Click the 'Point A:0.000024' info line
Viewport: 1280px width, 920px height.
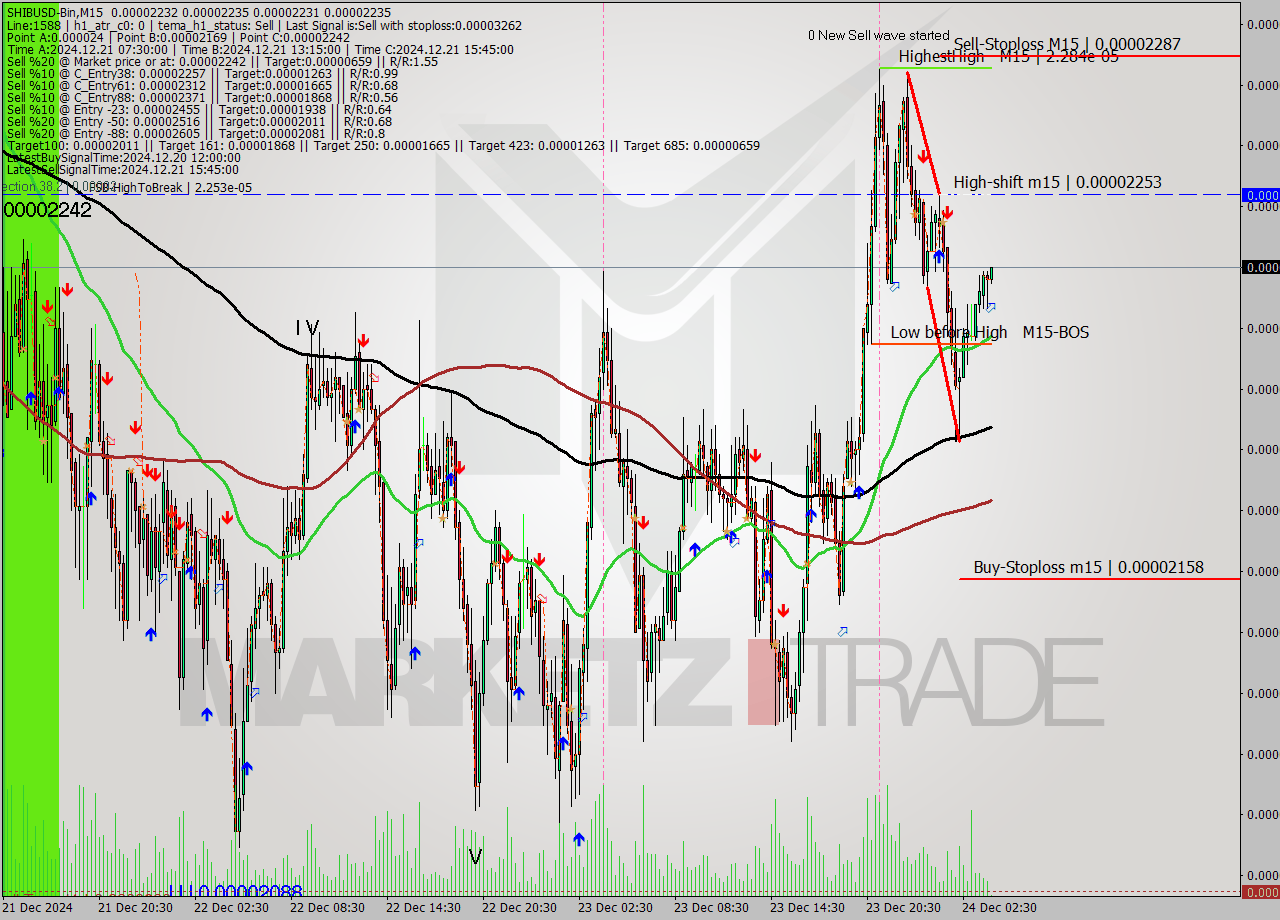[178, 37]
